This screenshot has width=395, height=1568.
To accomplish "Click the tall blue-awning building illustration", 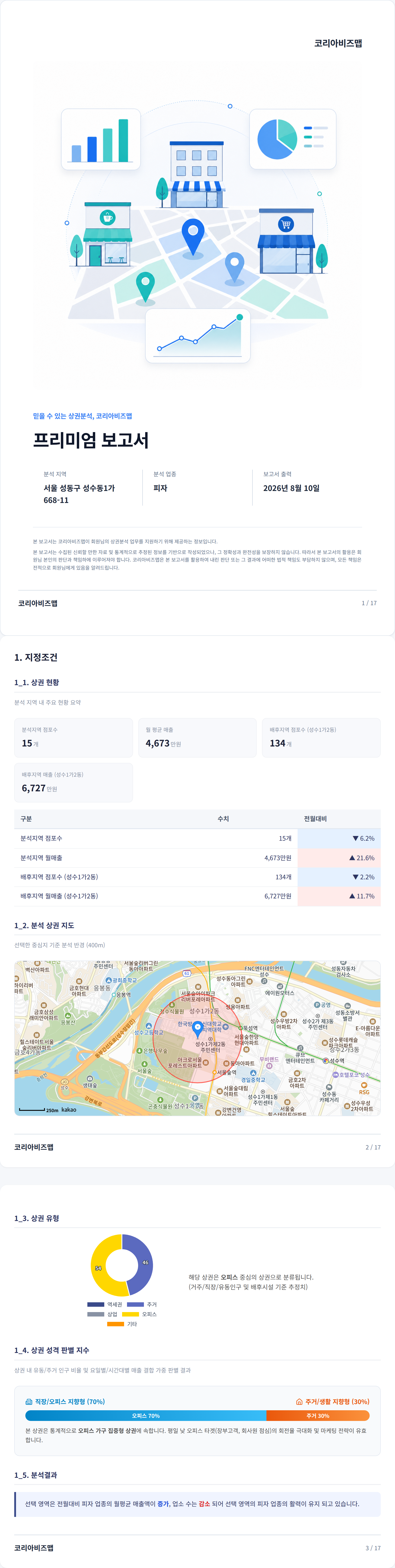I will (196, 174).
